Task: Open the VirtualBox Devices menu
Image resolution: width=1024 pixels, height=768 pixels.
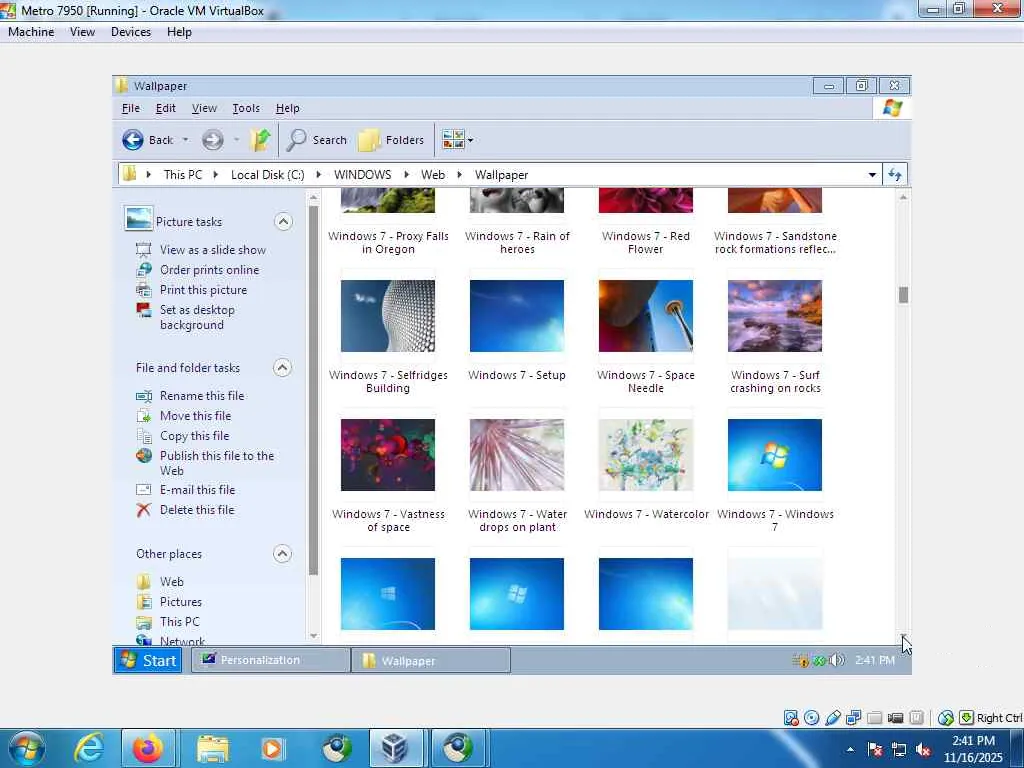Action: [x=131, y=32]
